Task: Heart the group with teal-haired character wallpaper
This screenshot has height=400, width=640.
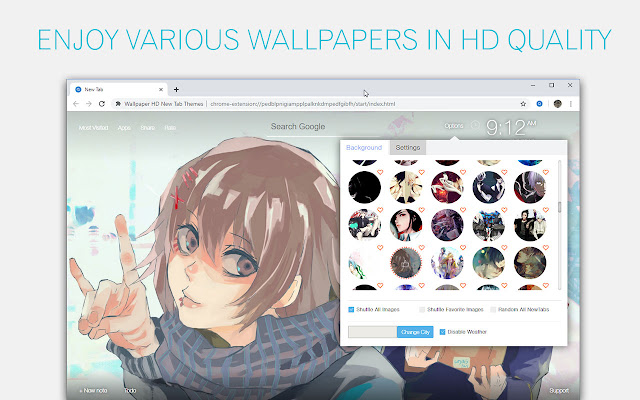Action: pyautogui.click(x=380, y=210)
